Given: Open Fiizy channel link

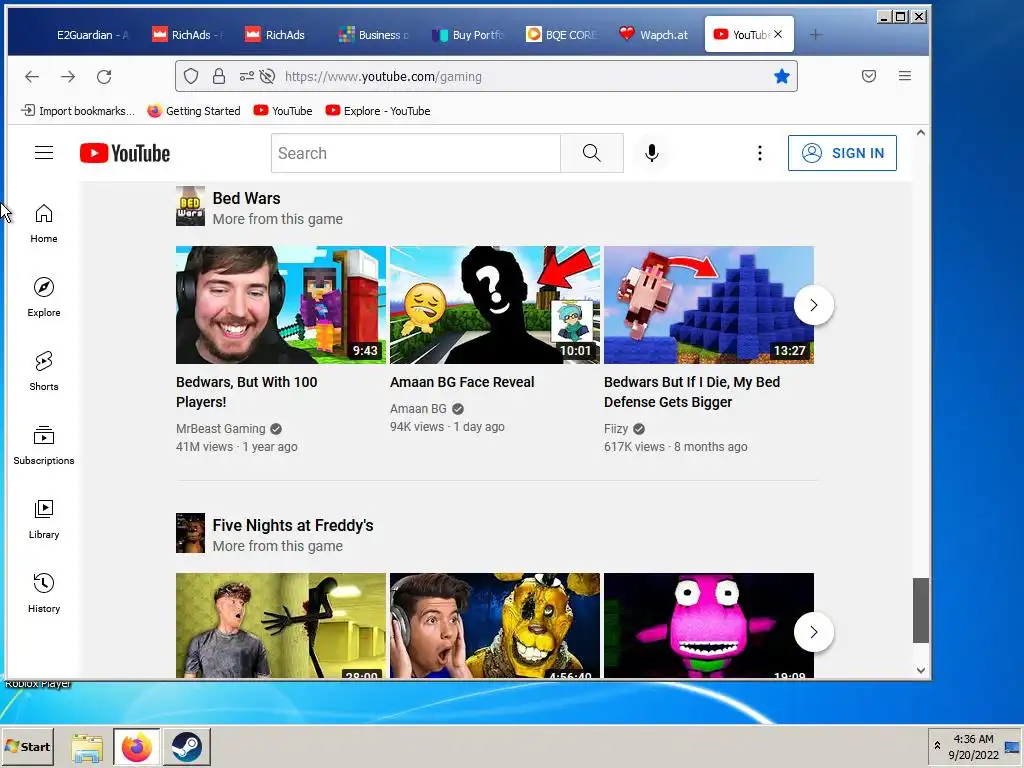Looking at the screenshot, I should (x=616, y=429).
